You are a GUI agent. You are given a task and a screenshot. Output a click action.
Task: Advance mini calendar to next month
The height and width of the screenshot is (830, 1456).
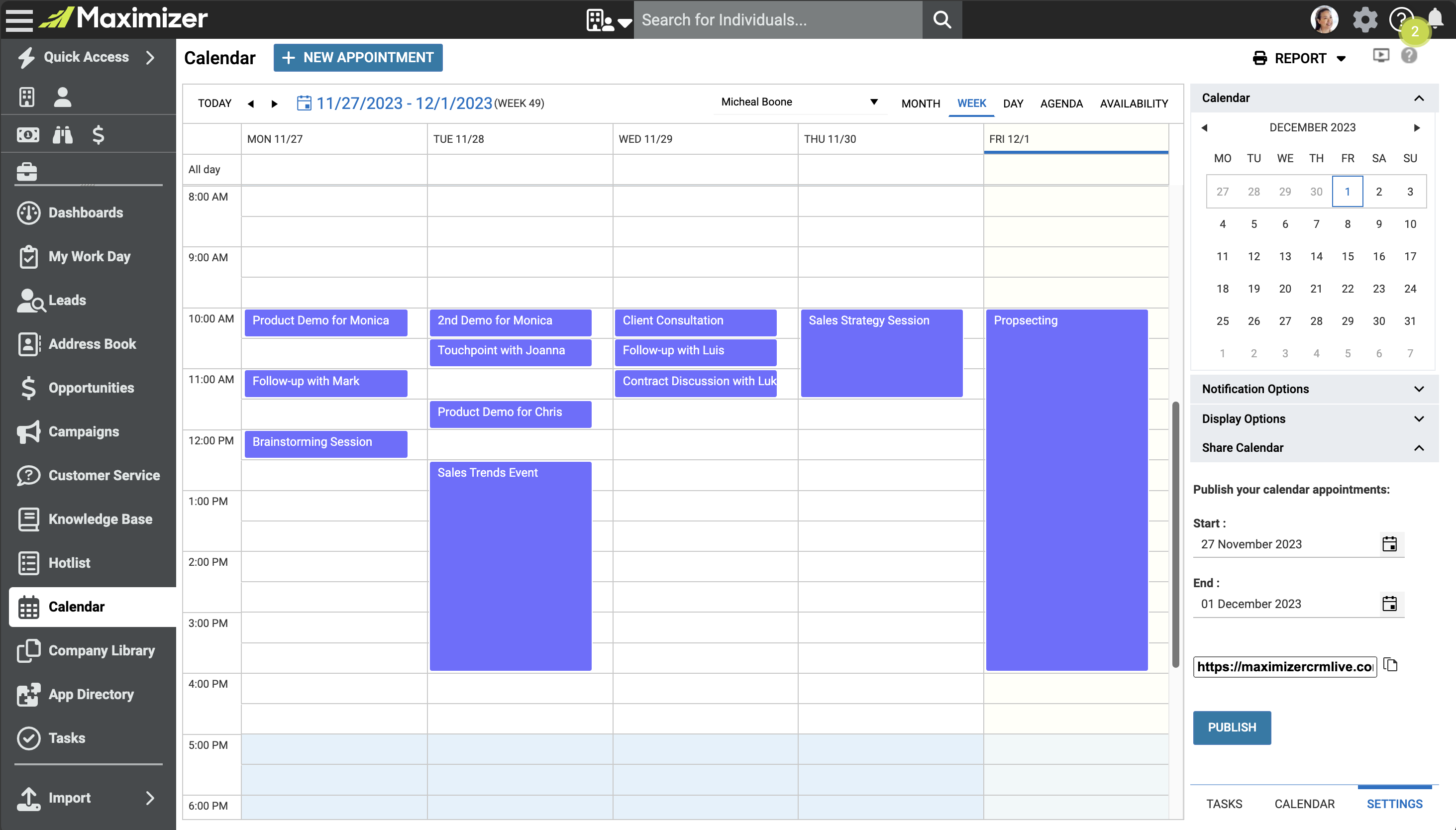click(x=1417, y=128)
